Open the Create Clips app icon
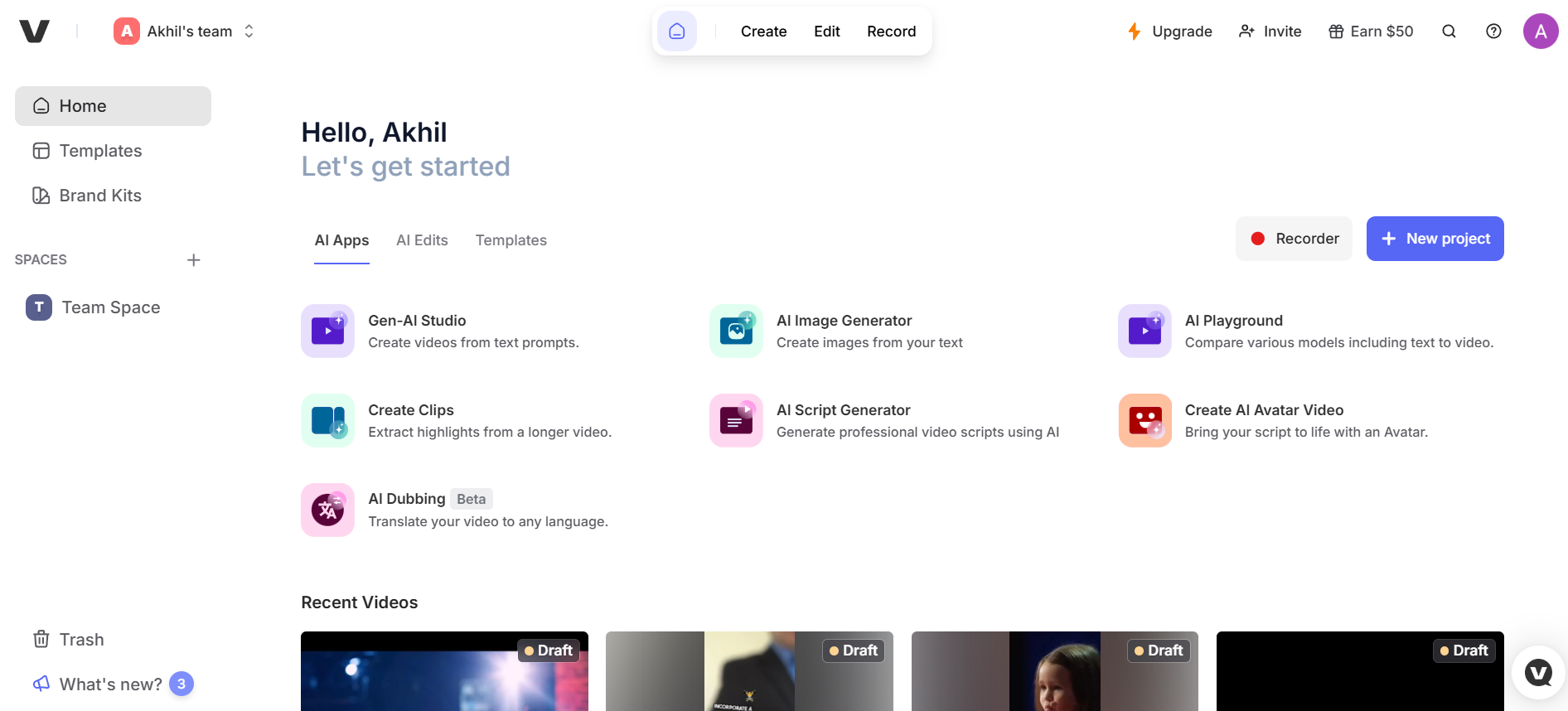 coord(327,420)
